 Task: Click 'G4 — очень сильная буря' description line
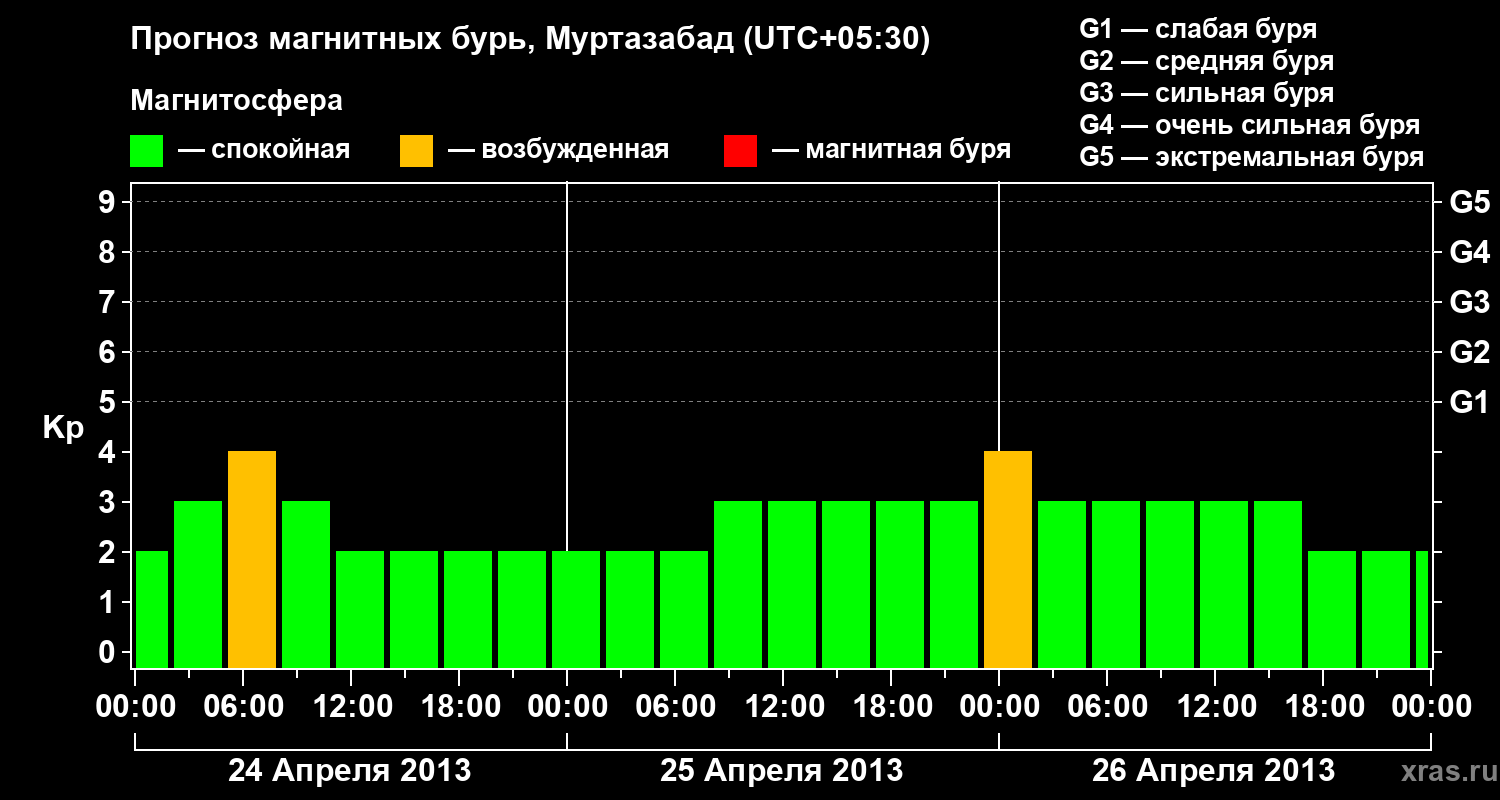pyautogui.click(x=1250, y=125)
